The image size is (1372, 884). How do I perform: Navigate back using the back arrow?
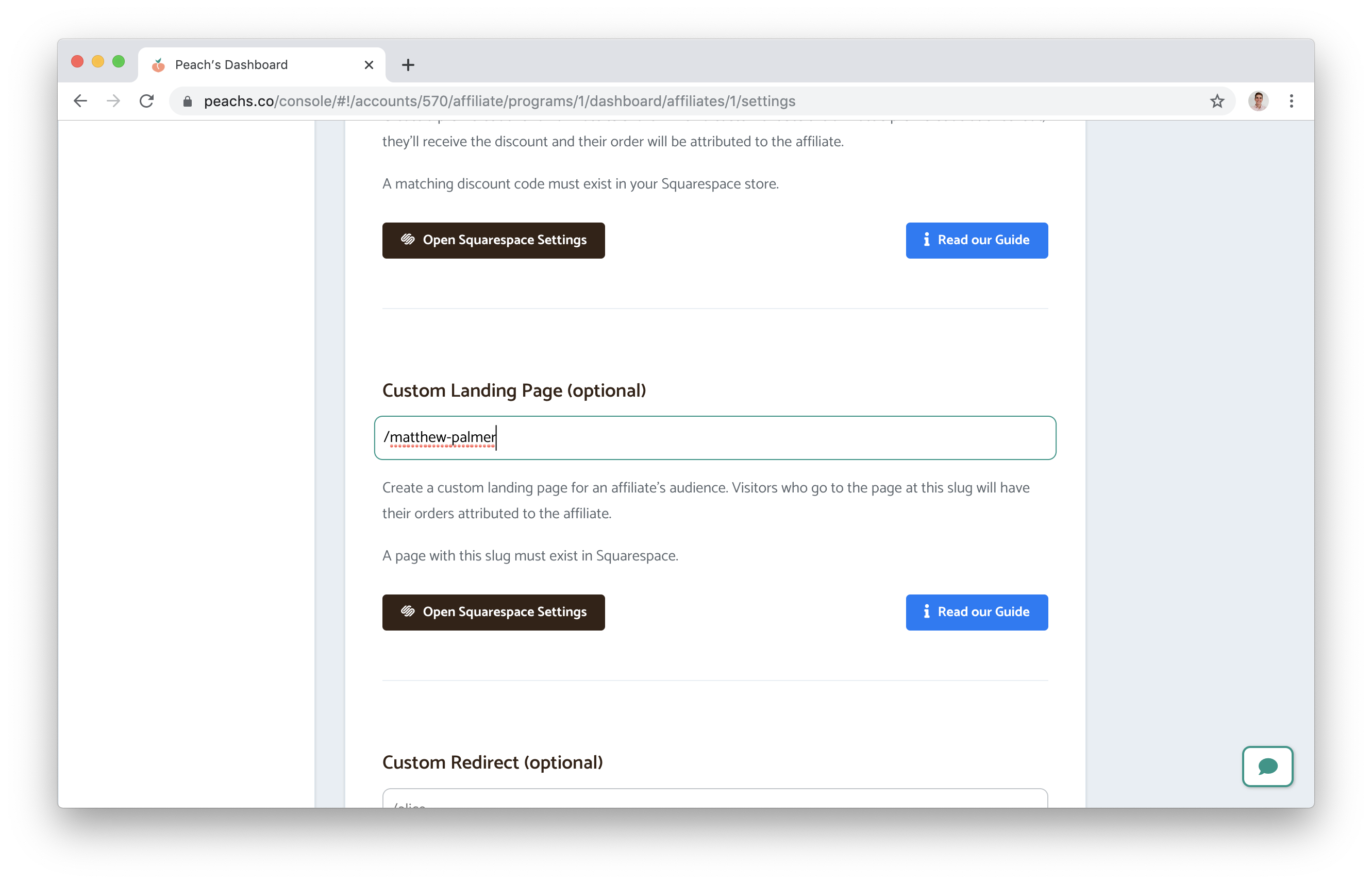click(x=80, y=101)
